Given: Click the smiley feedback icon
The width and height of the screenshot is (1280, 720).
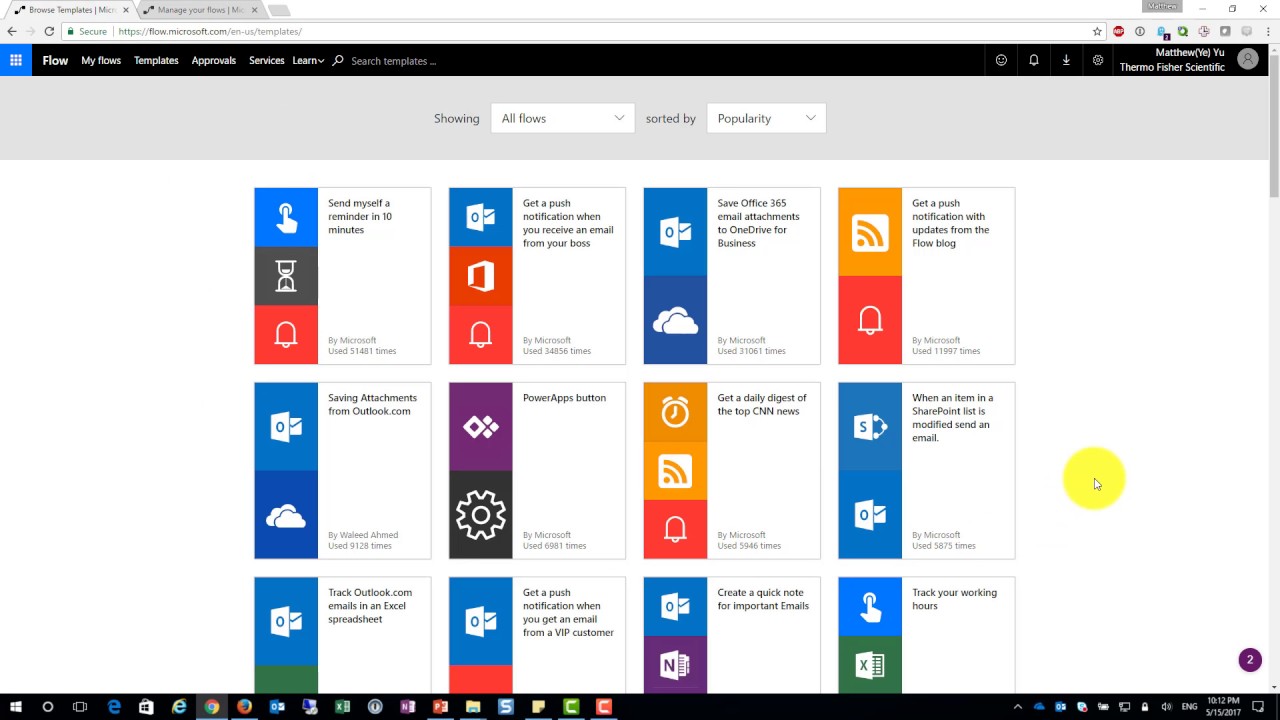Looking at the screenshot, I should 1001,60.
